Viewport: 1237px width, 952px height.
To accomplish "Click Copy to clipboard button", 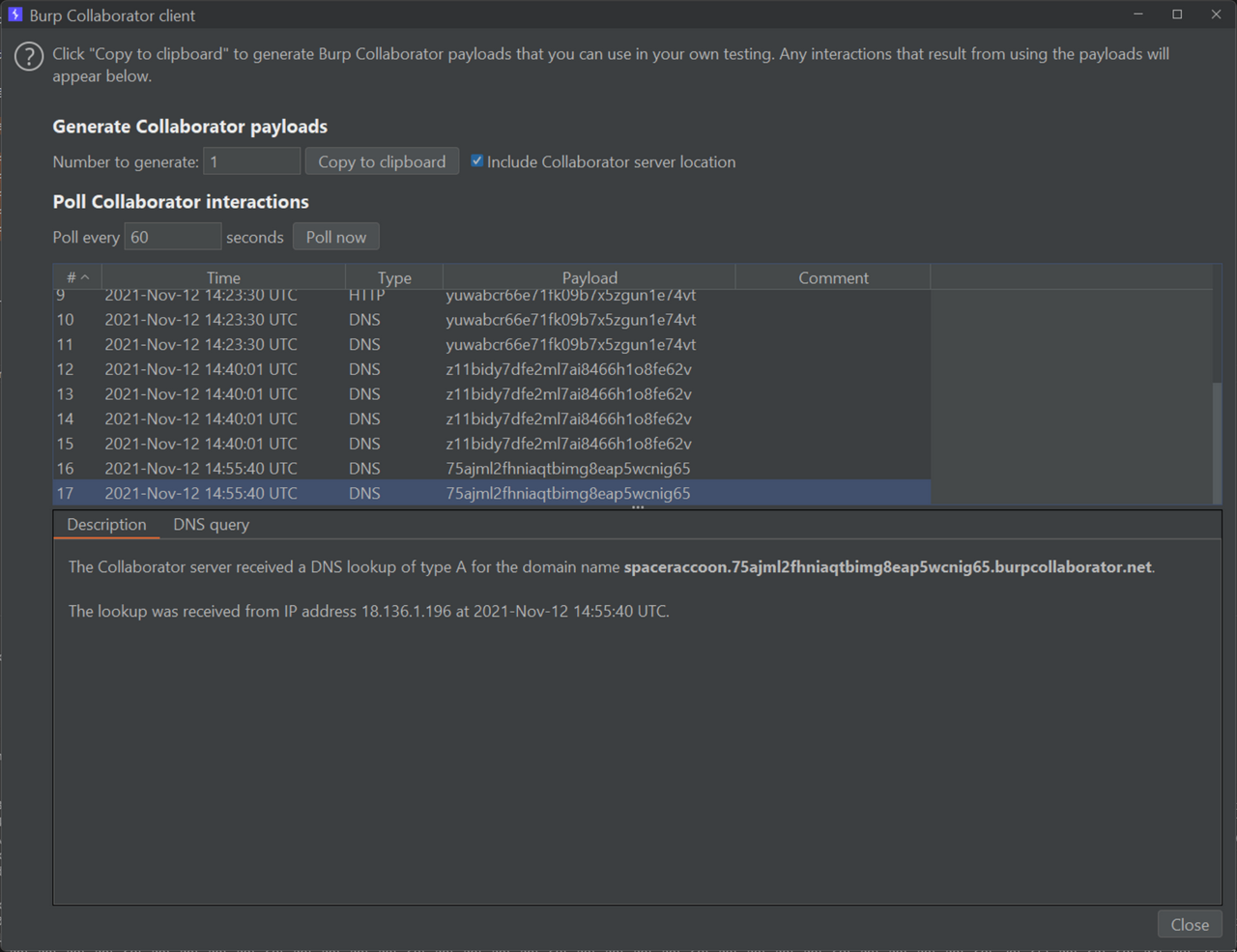I will (381, 160).
